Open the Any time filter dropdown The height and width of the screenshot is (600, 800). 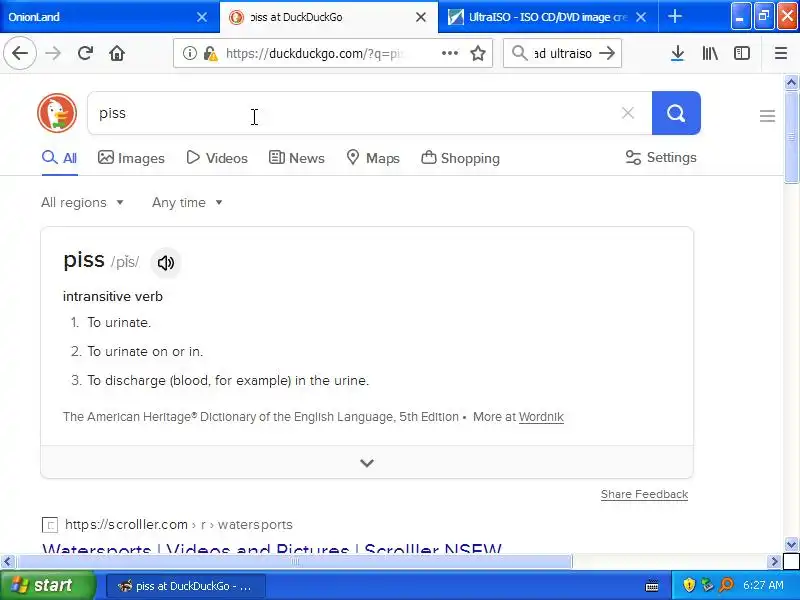[x=187, y=203]
